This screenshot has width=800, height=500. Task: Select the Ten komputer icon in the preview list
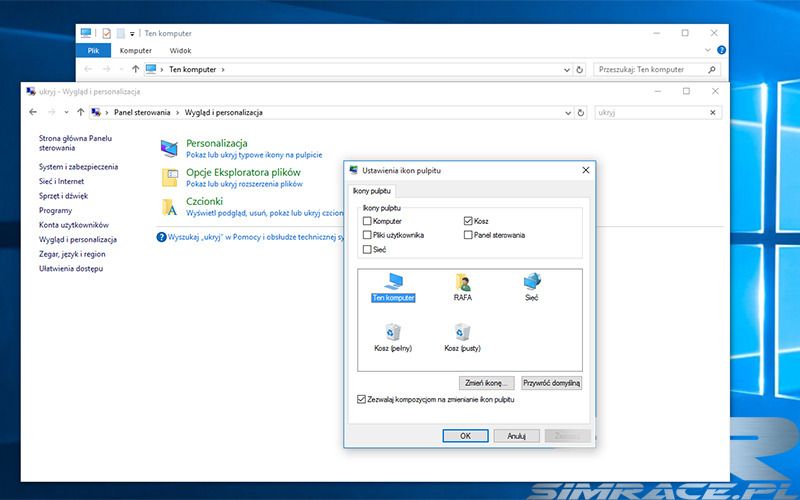coord(392,282)
